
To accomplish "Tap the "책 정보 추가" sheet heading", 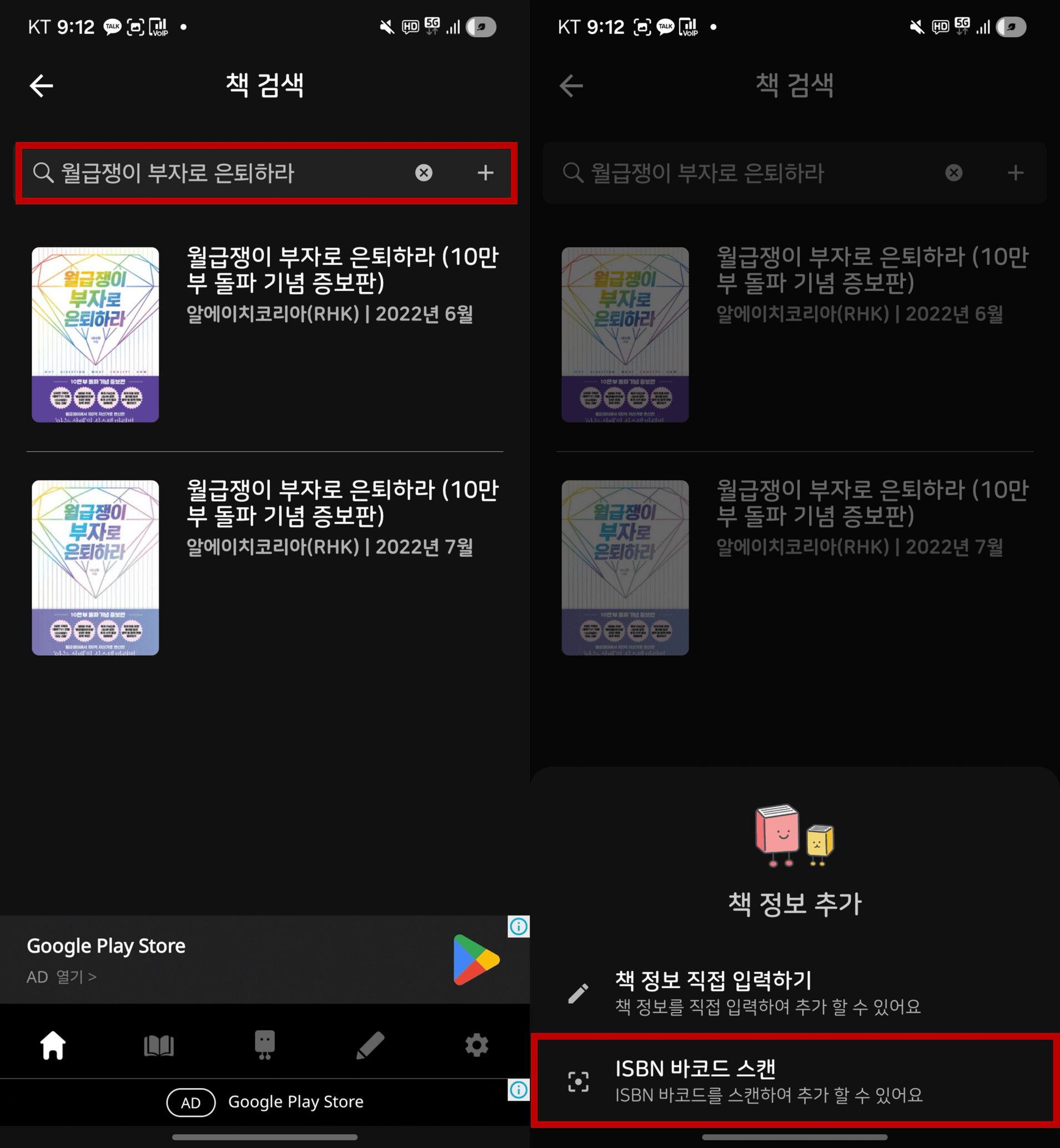I will 795,904.
